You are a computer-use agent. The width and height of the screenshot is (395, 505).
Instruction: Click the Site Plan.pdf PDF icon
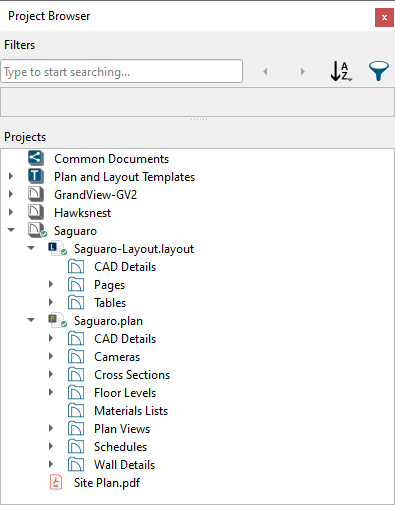pyautogui.click(x=56, y=482)
